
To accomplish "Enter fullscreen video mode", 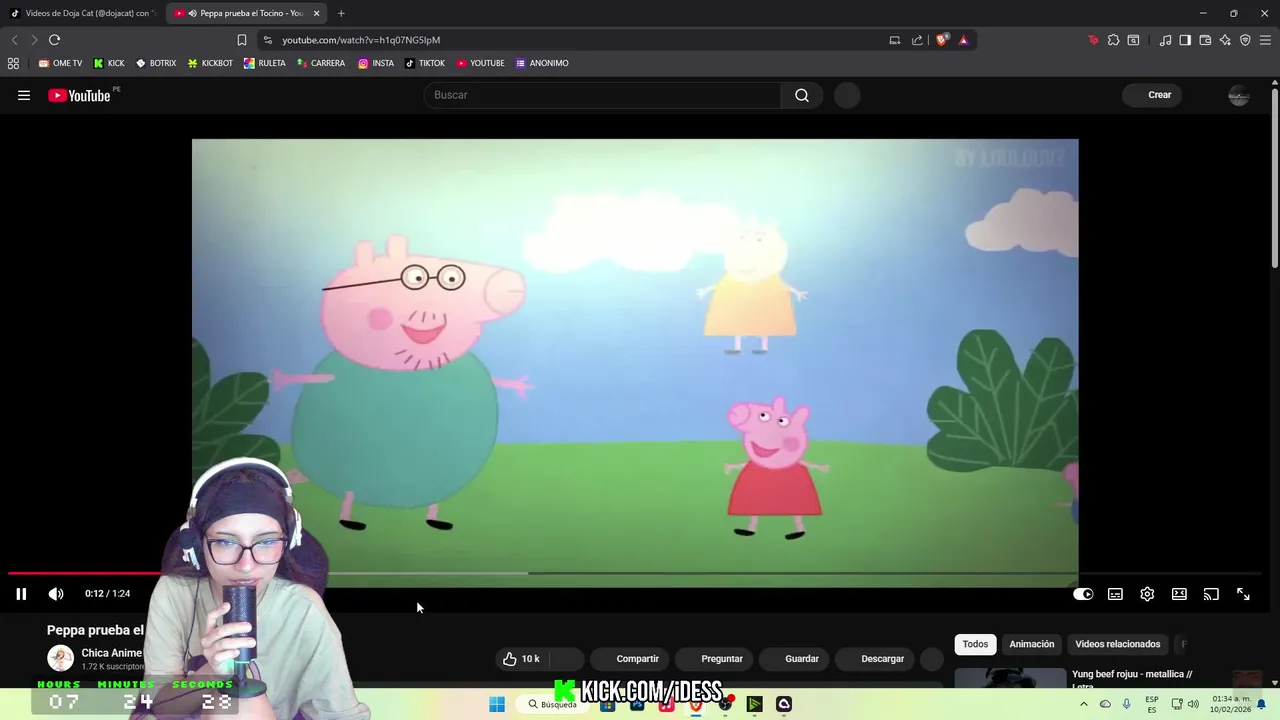I will [1243, 594].
